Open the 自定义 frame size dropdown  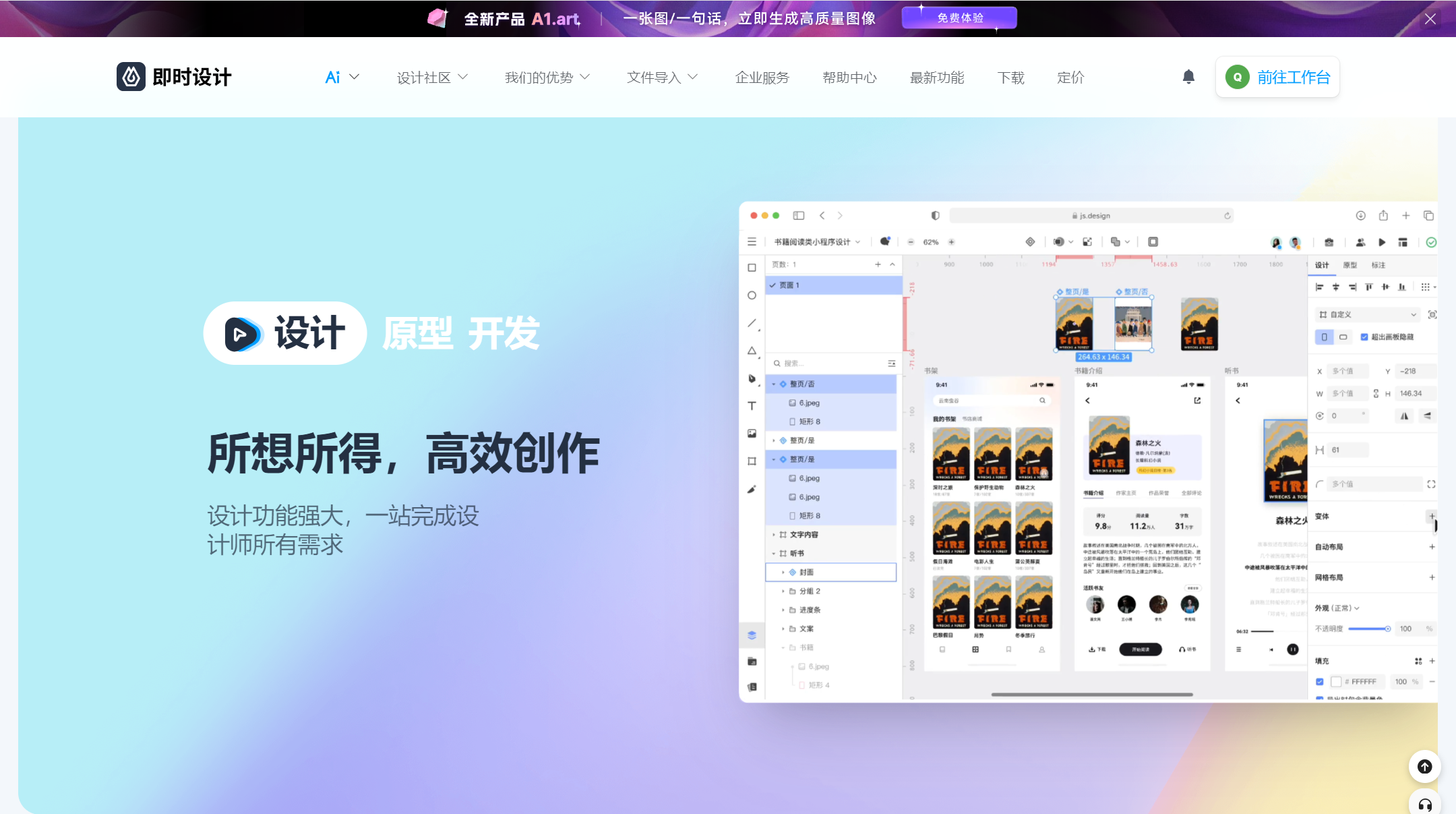click(x=1368, y=314)
